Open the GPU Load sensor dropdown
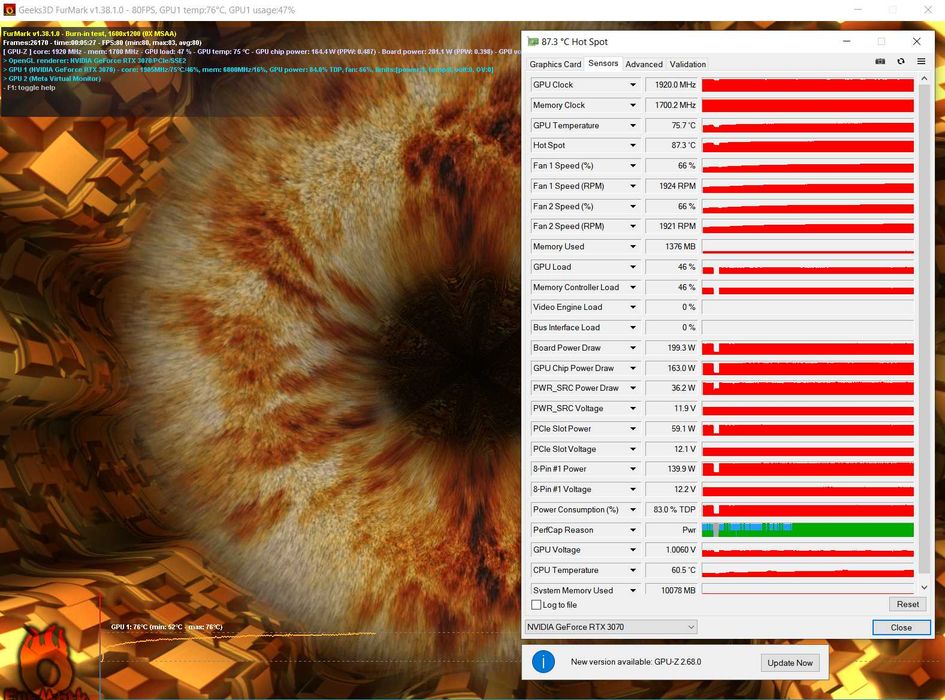Screen dimensions: 945x700 [633, 266]
